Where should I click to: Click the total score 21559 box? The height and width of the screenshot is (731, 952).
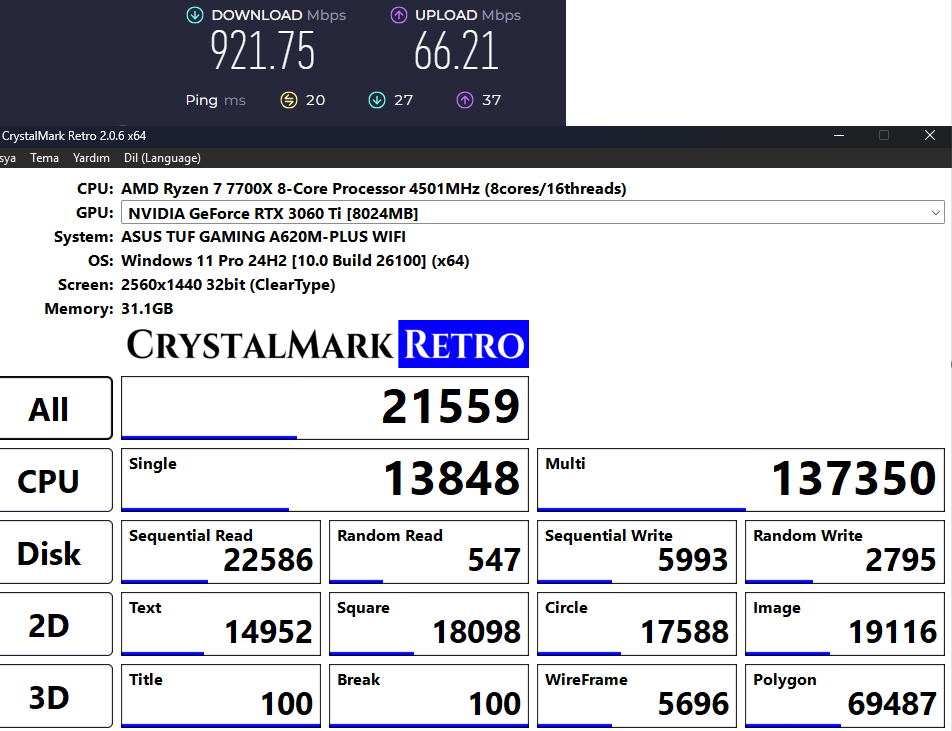(325, 408)
